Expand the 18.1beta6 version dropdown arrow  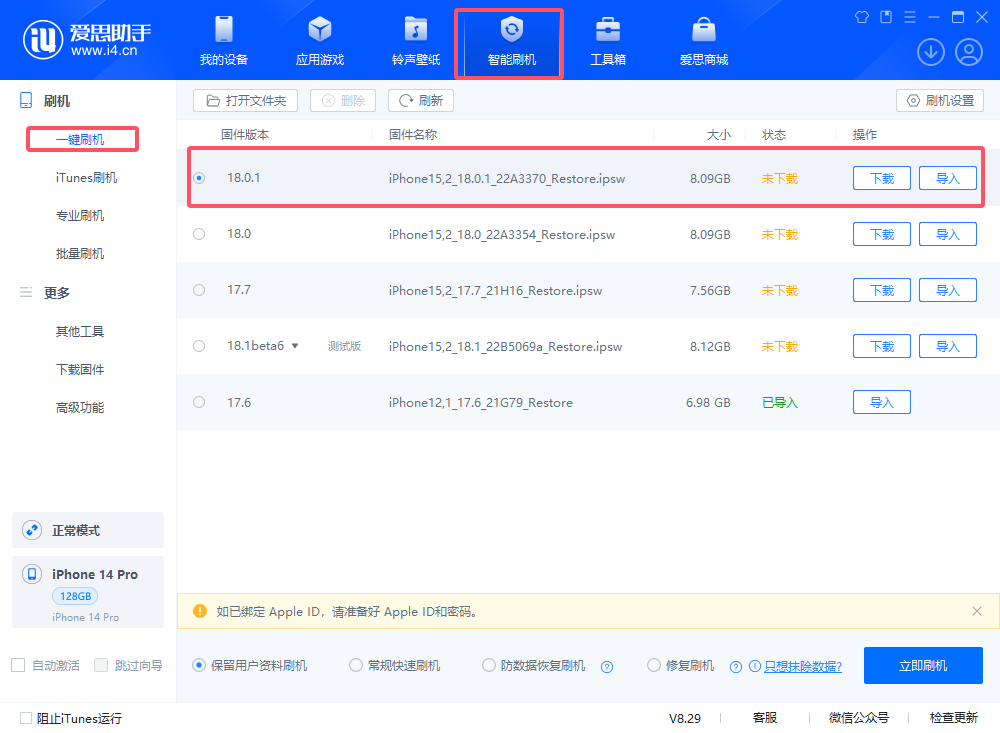point(295,346)
